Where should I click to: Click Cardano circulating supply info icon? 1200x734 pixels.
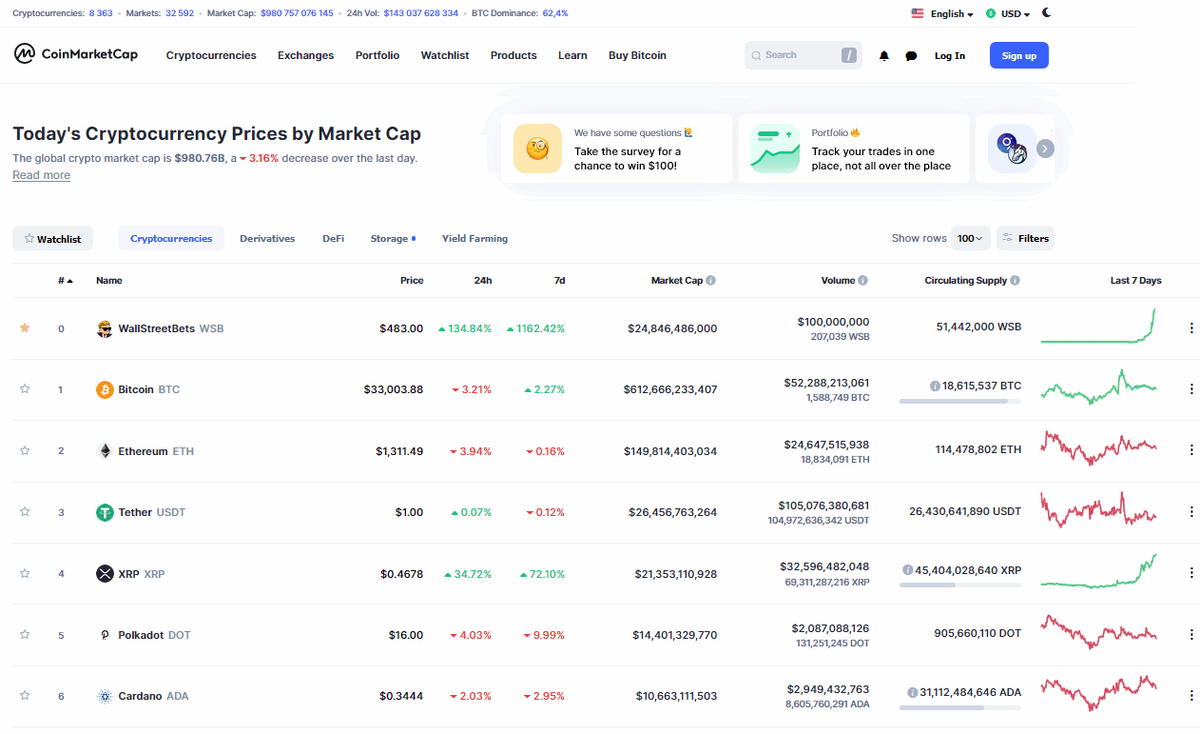click(913, 692)
